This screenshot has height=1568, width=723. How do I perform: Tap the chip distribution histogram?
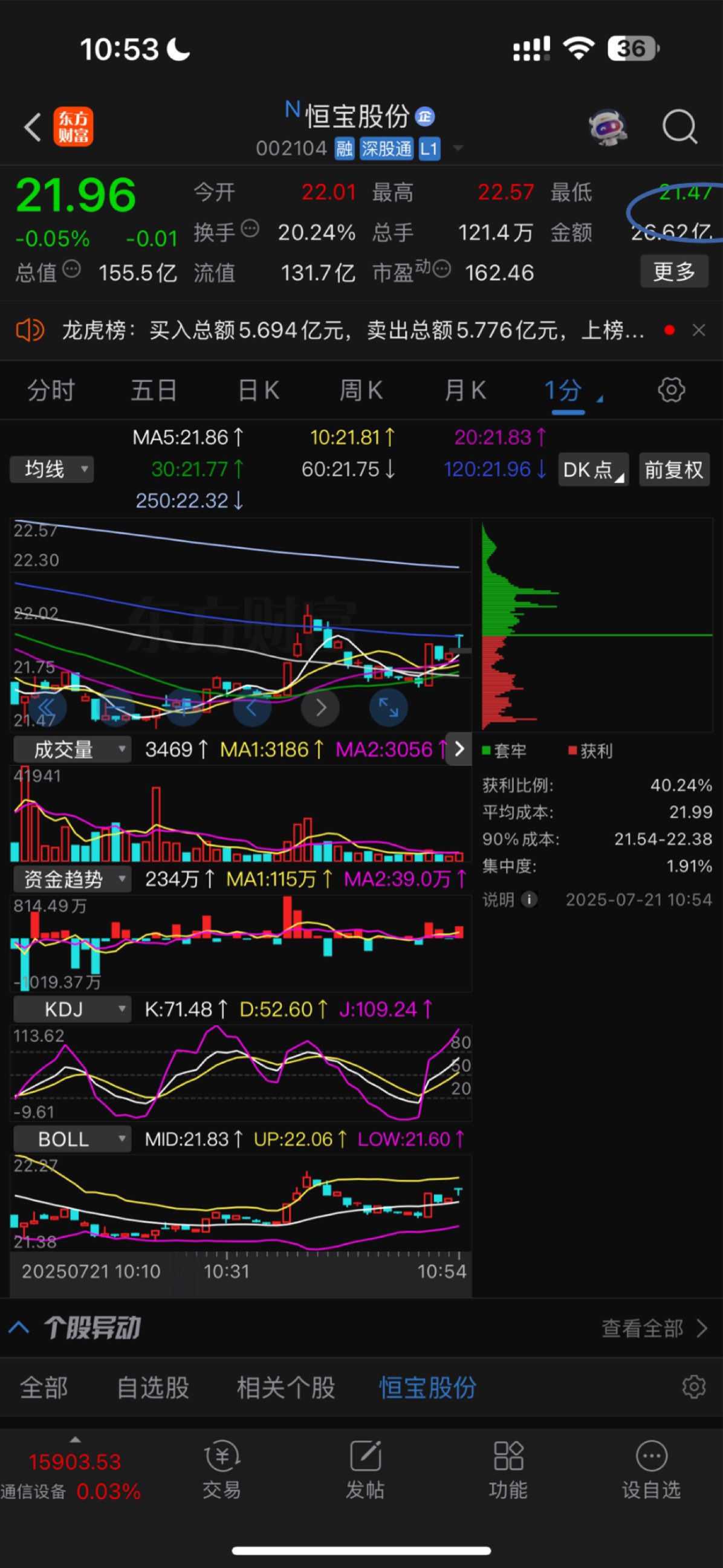(x=597, y=625)
